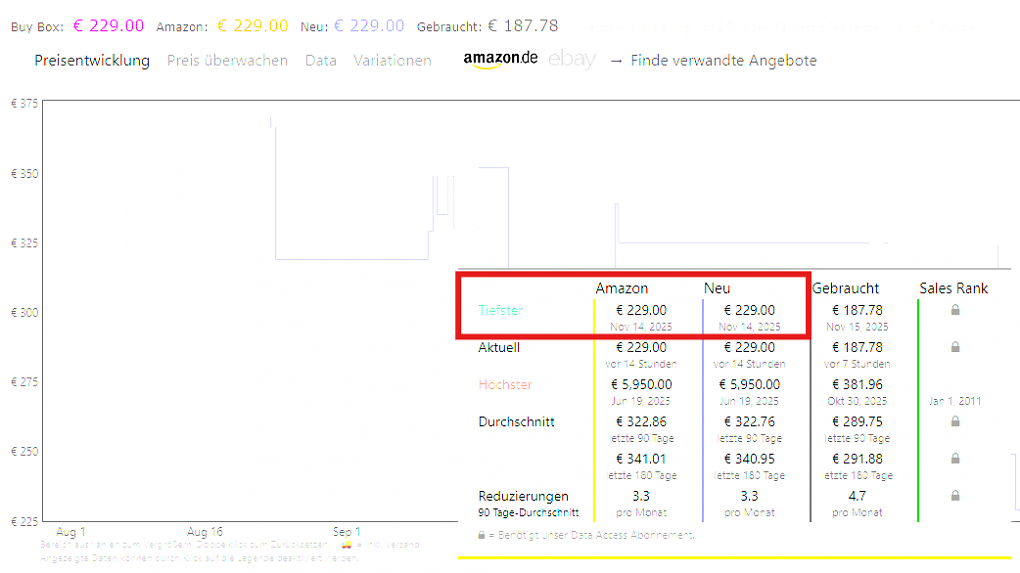Select the Neu column header
The image size is (1020, 573).
point(717,288)
